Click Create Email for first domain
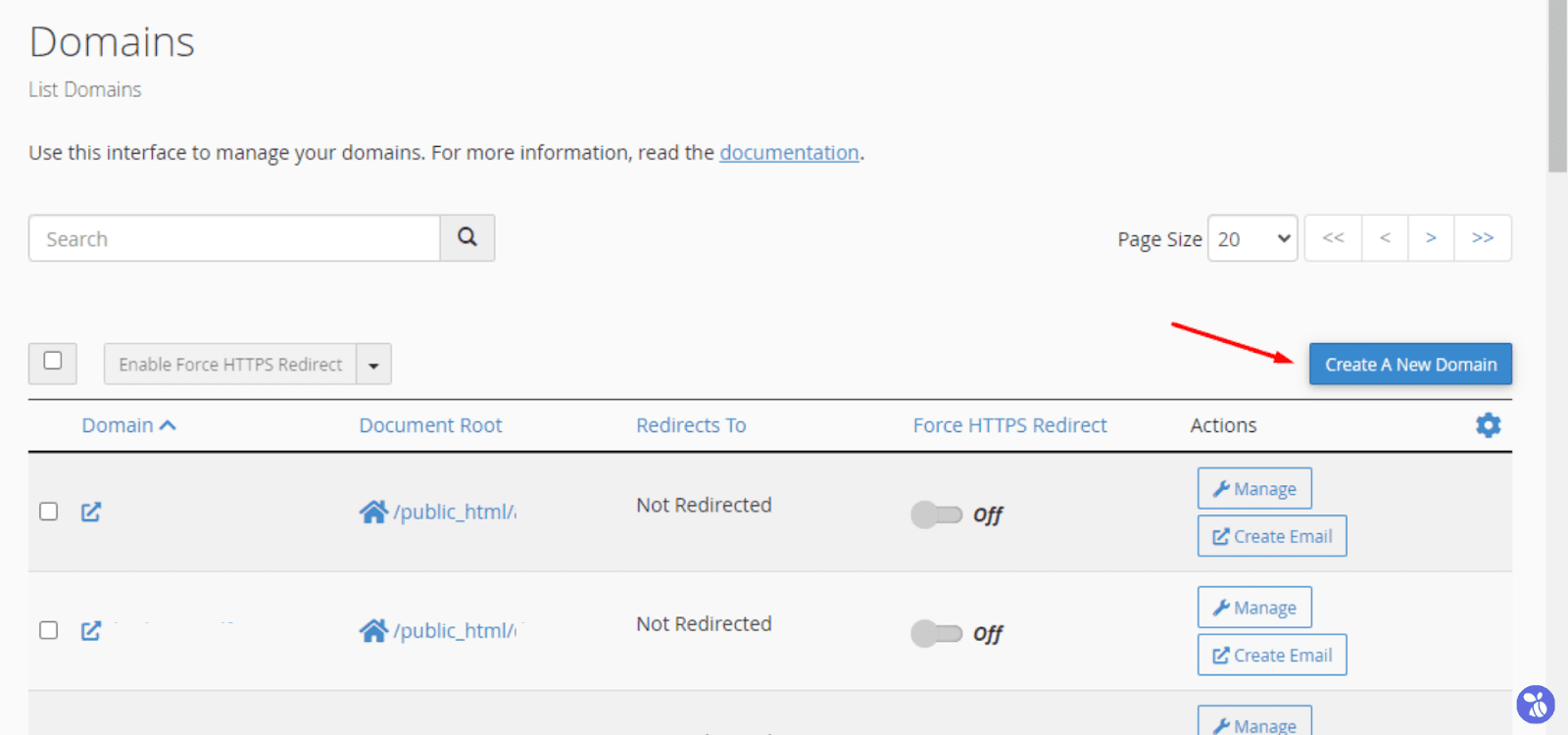 click(1272, 536)
